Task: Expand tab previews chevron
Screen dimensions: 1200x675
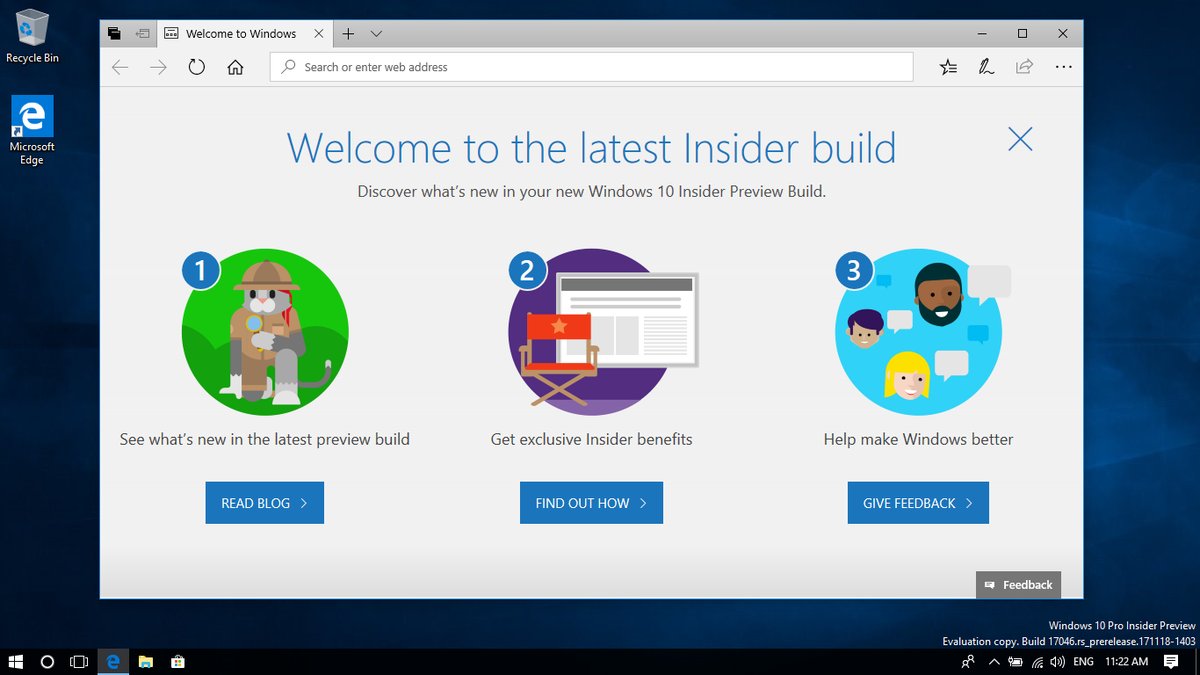Action: [x=376, y=33]
